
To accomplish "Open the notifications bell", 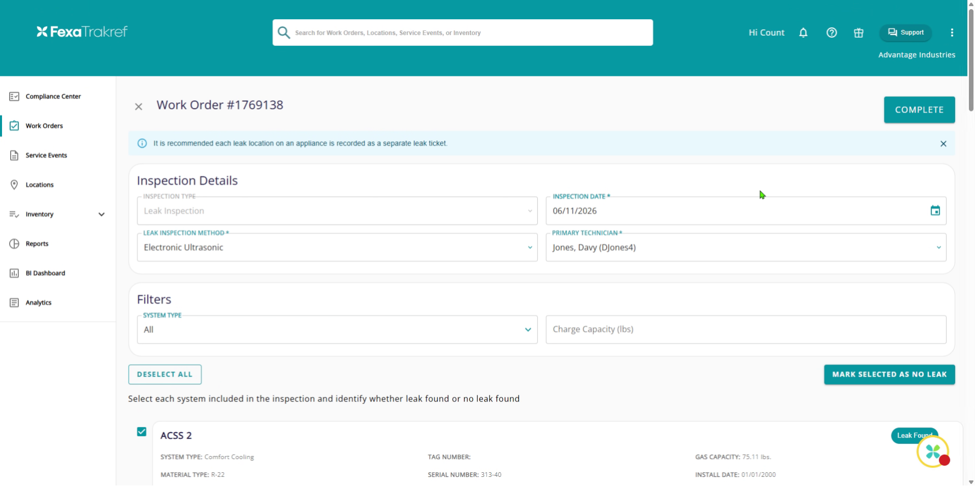I will point(803,33).
